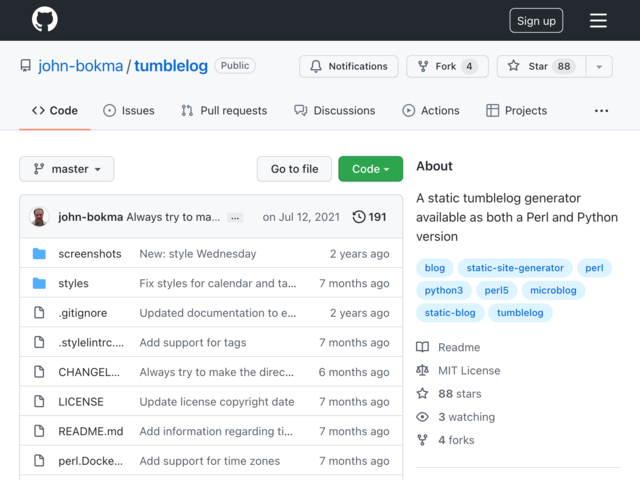
Task: Open the master branch selector
Action: tap(67, 169)
